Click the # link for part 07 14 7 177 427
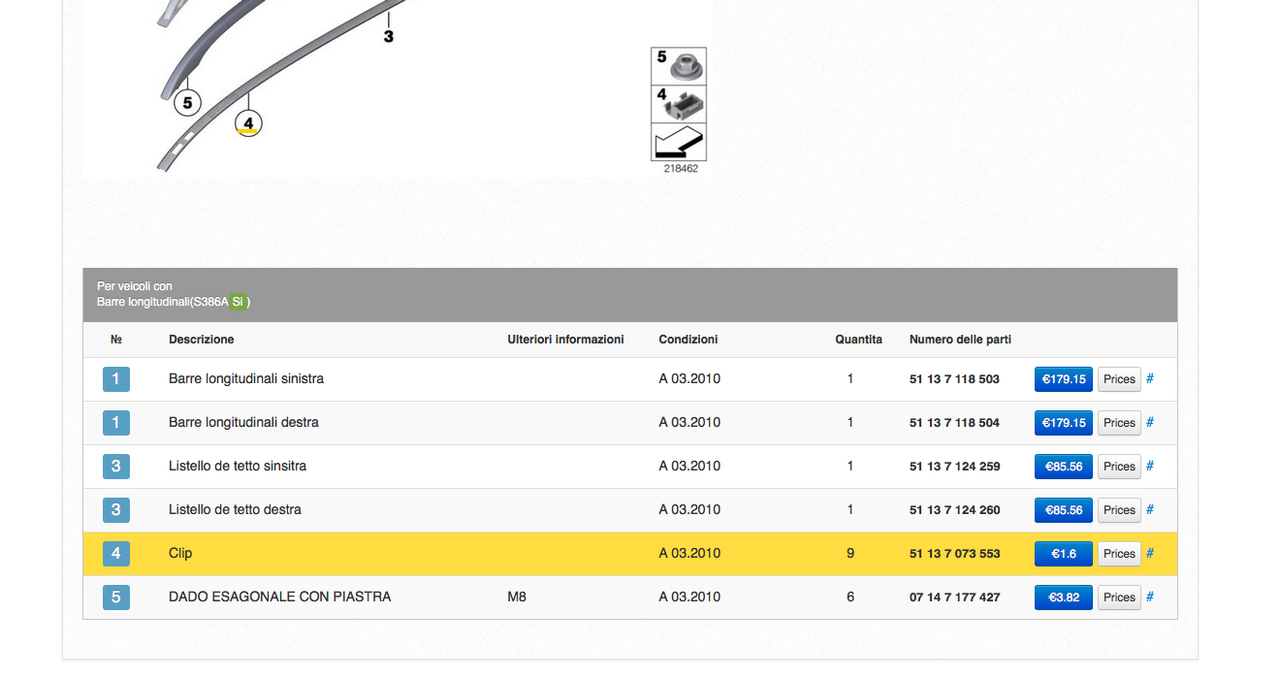Viewport: 1280px width, 683px height. 1150,597
